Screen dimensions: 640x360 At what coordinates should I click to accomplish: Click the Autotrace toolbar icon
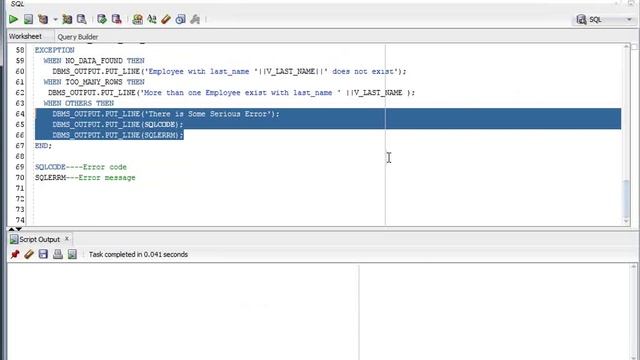coord(67,19)
